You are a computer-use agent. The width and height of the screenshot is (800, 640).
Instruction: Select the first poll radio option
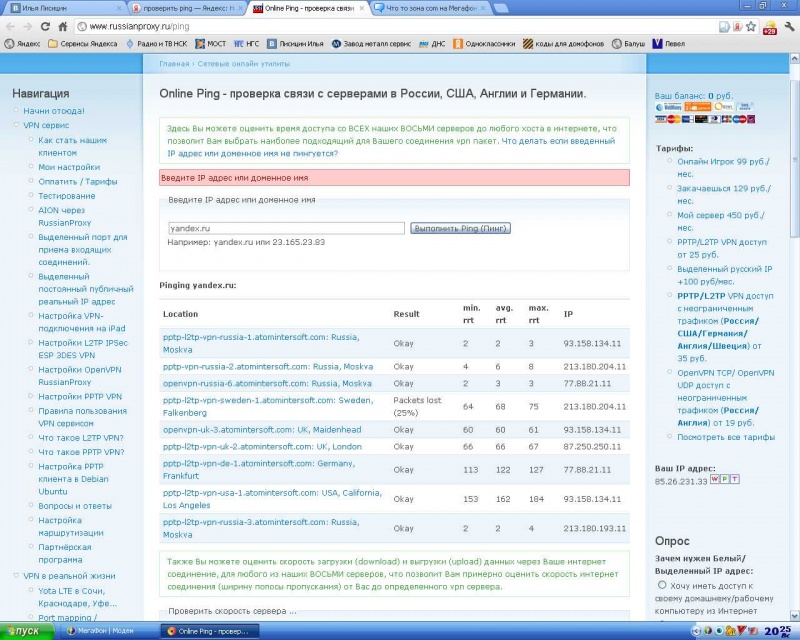(662, 584)
